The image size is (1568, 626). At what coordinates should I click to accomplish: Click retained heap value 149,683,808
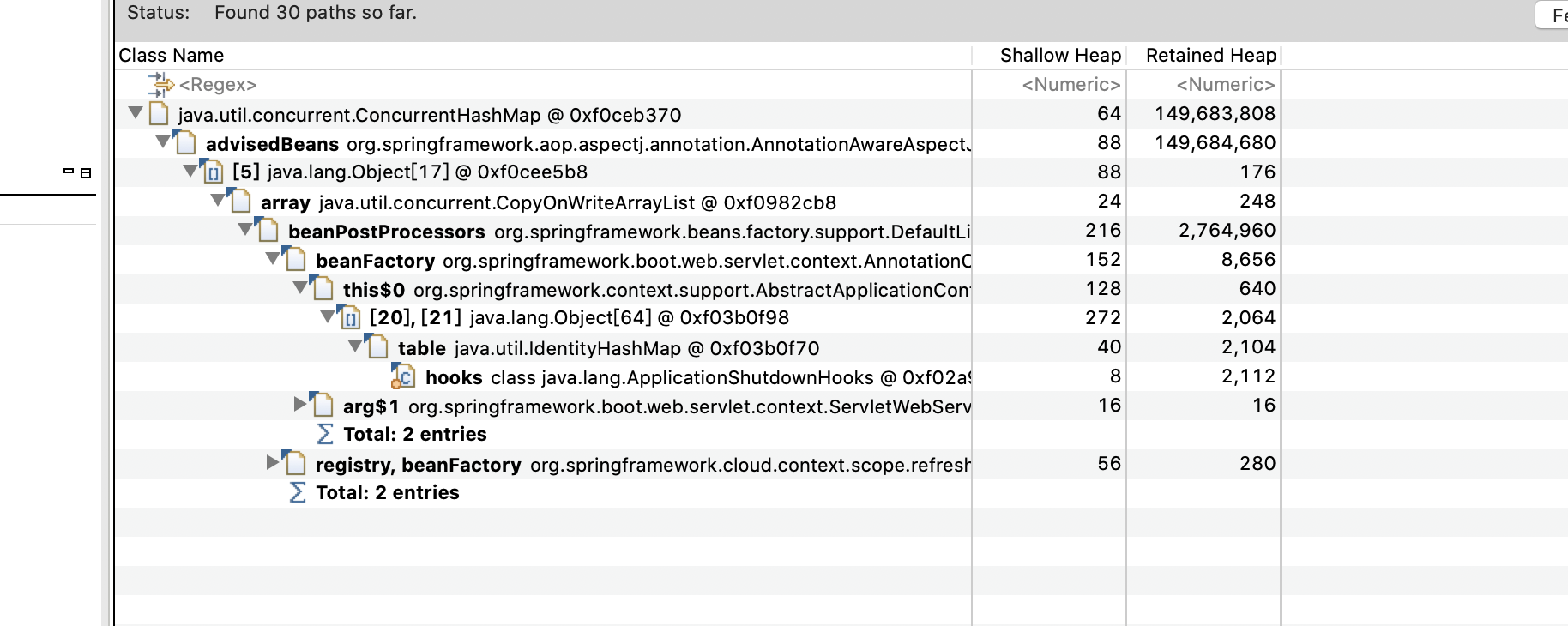click(x=1215, y=113)
